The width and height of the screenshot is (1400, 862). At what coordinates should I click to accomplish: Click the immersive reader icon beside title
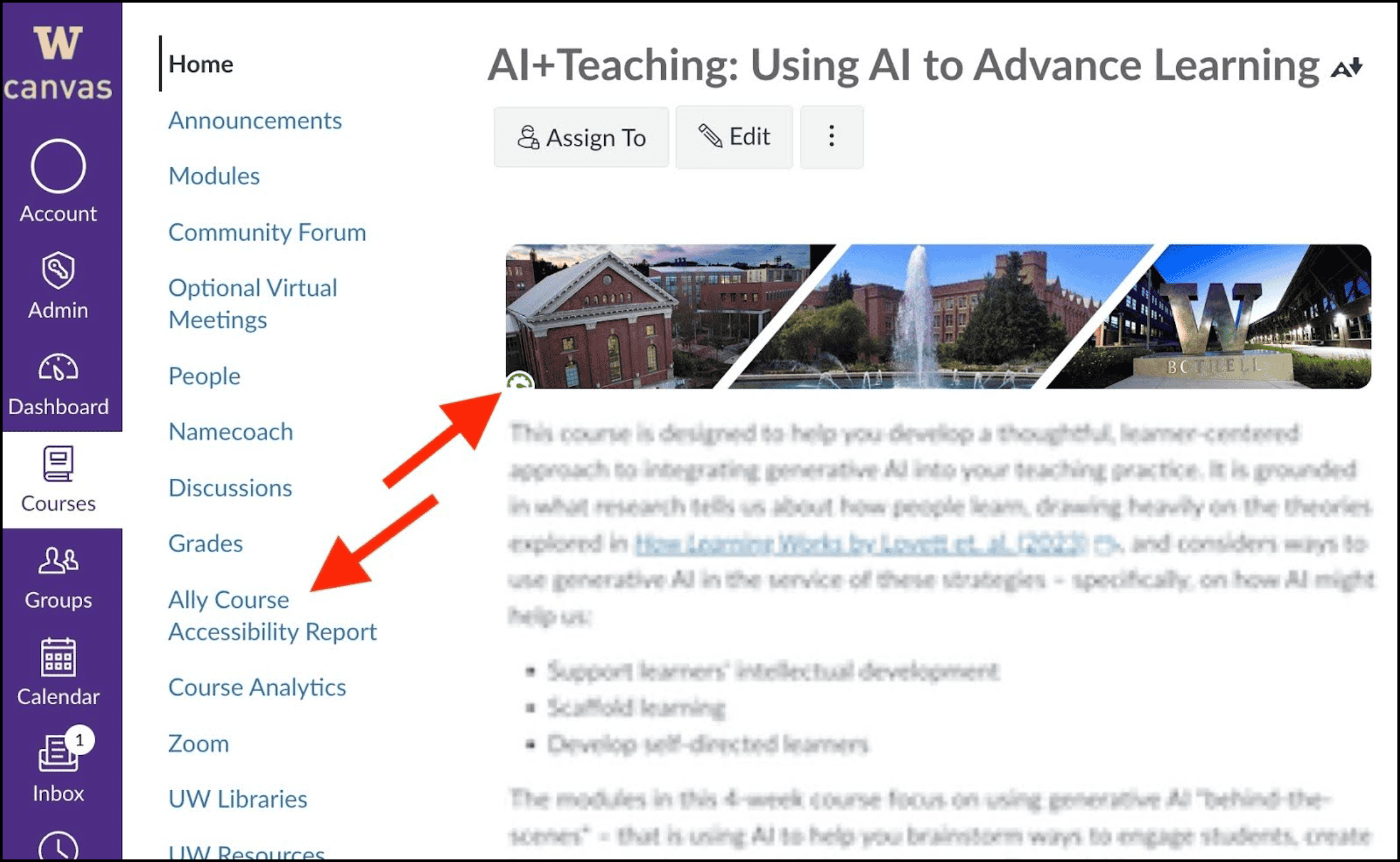tap(1347, 67)
